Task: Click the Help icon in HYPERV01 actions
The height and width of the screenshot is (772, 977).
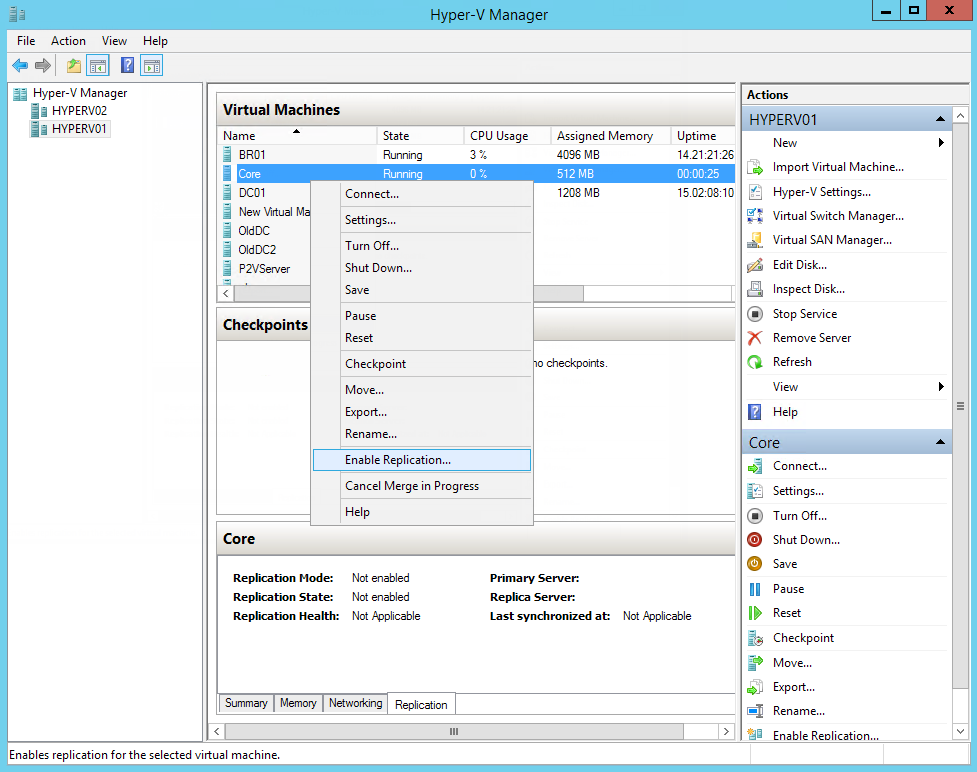Action: pyautogui.click(x=755, y=412)
